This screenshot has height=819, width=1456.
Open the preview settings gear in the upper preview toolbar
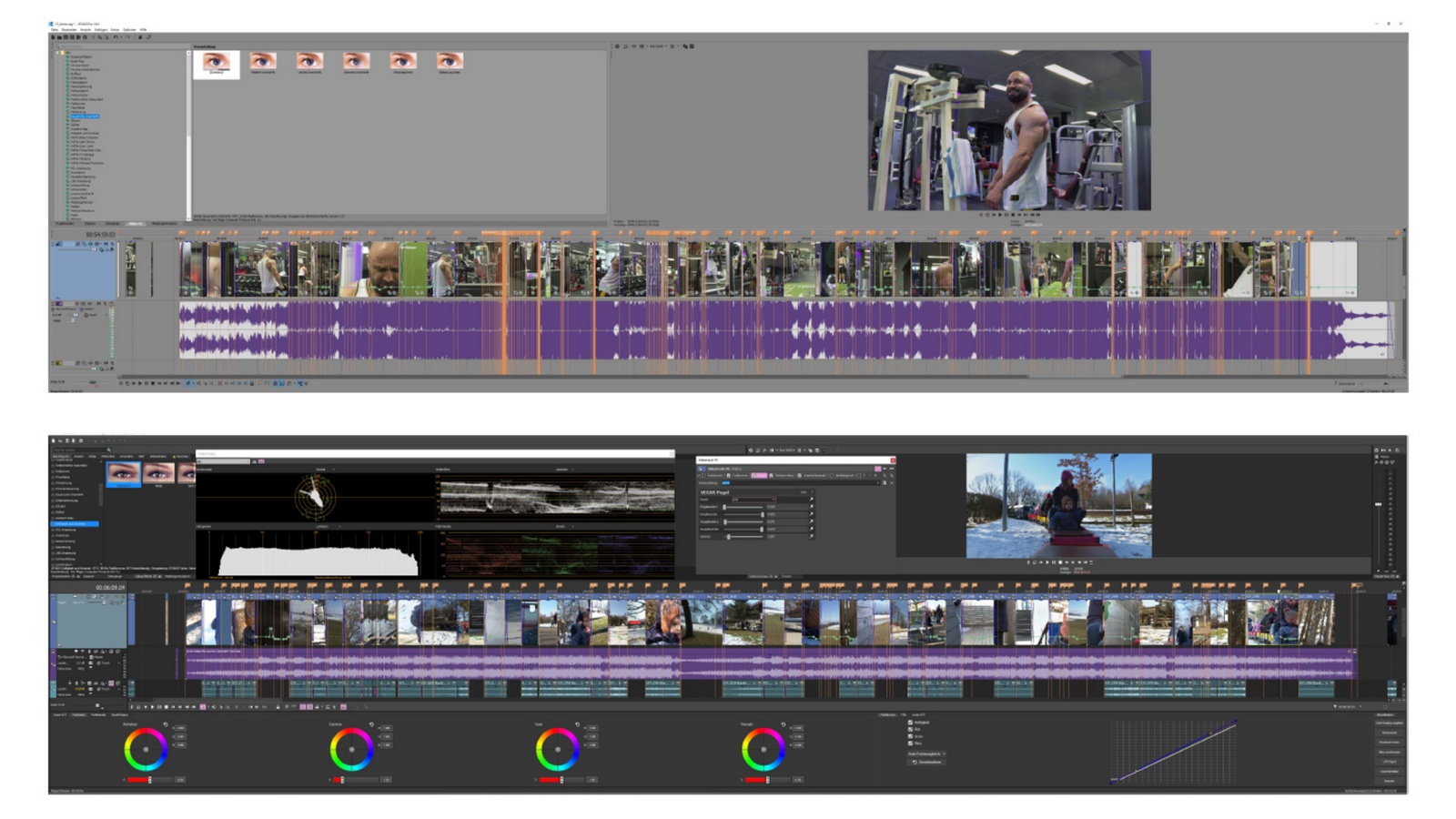coord(617,45)
